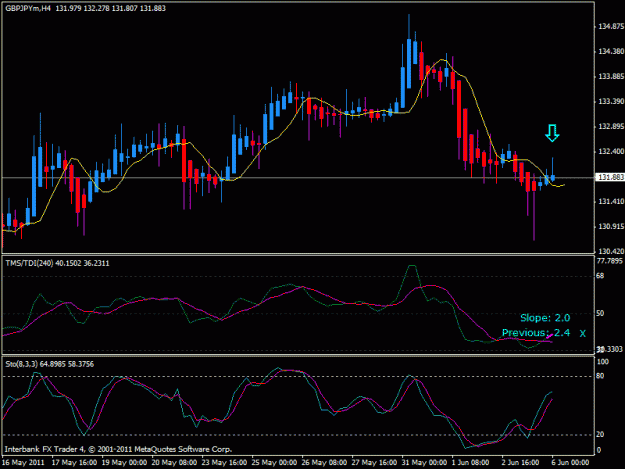Click the Previous: 2.4 text label

click(536, 333)
